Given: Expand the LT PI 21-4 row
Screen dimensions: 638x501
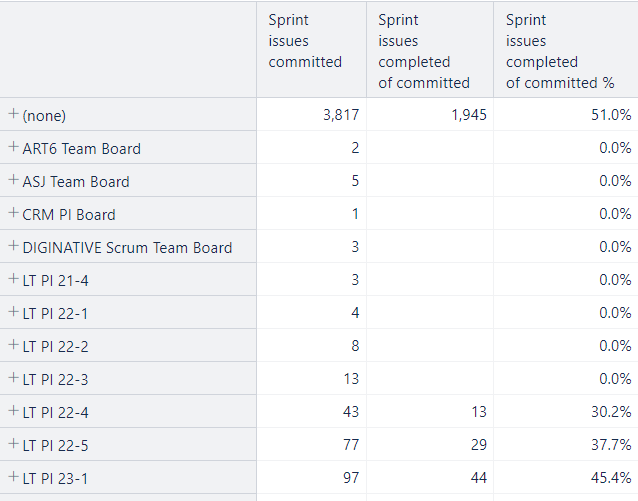Looking at the screenshot, I should tap(13, 279).
